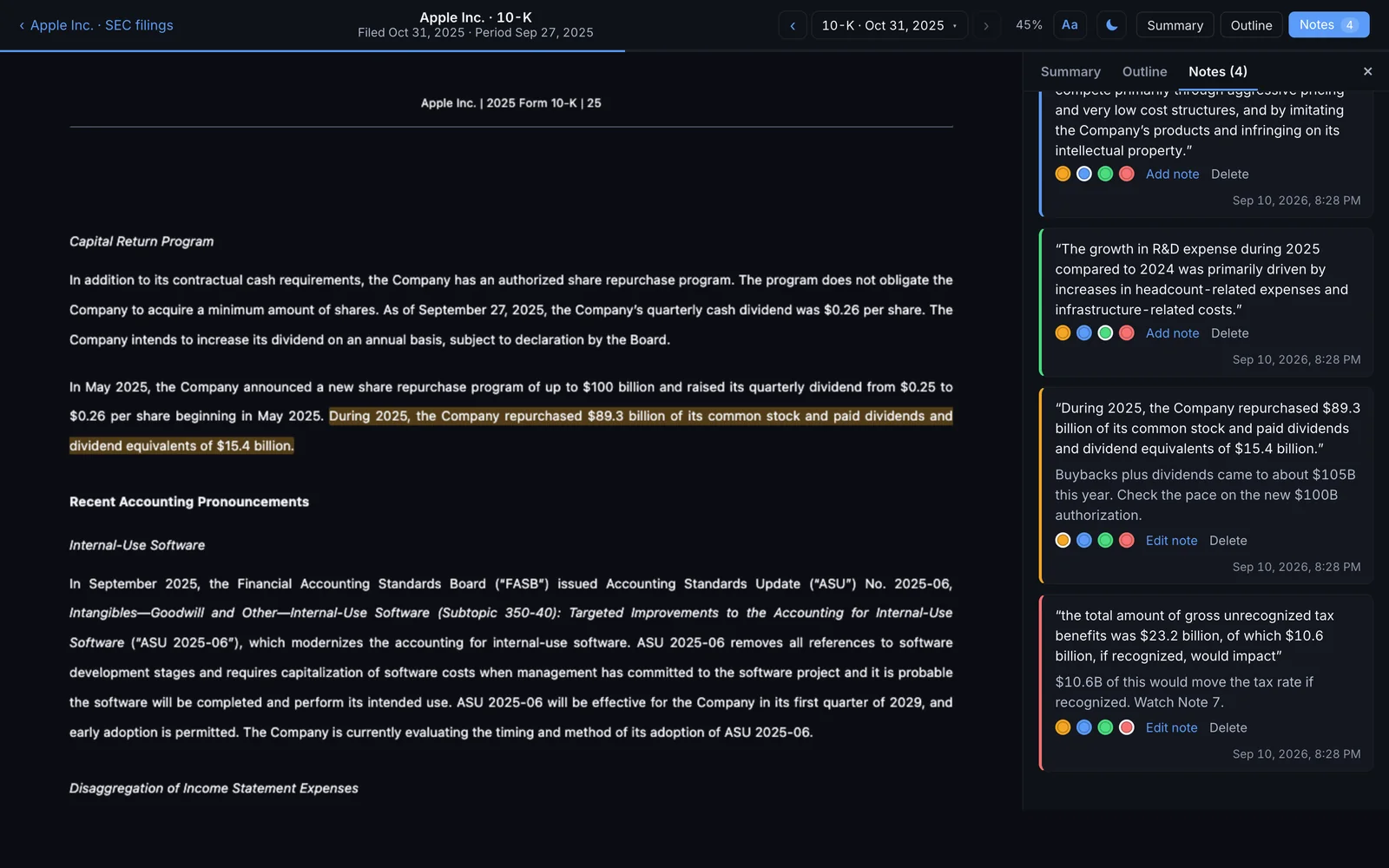Set the $89.3 billion repurchase note to blue
The height and width of the screenshot is (868, 1389).
[1083, 540]
